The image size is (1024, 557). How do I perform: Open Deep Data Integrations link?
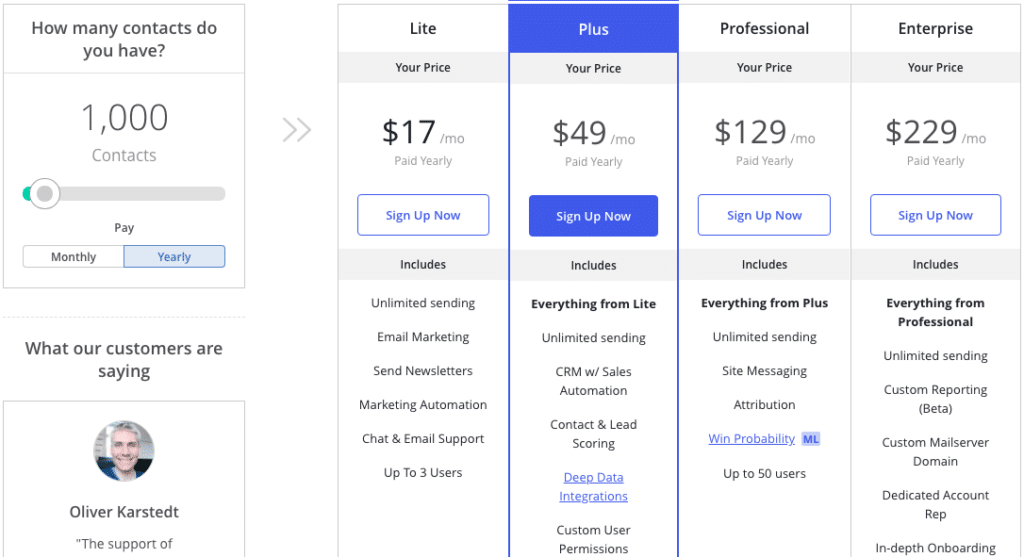[x=594, y=487]
